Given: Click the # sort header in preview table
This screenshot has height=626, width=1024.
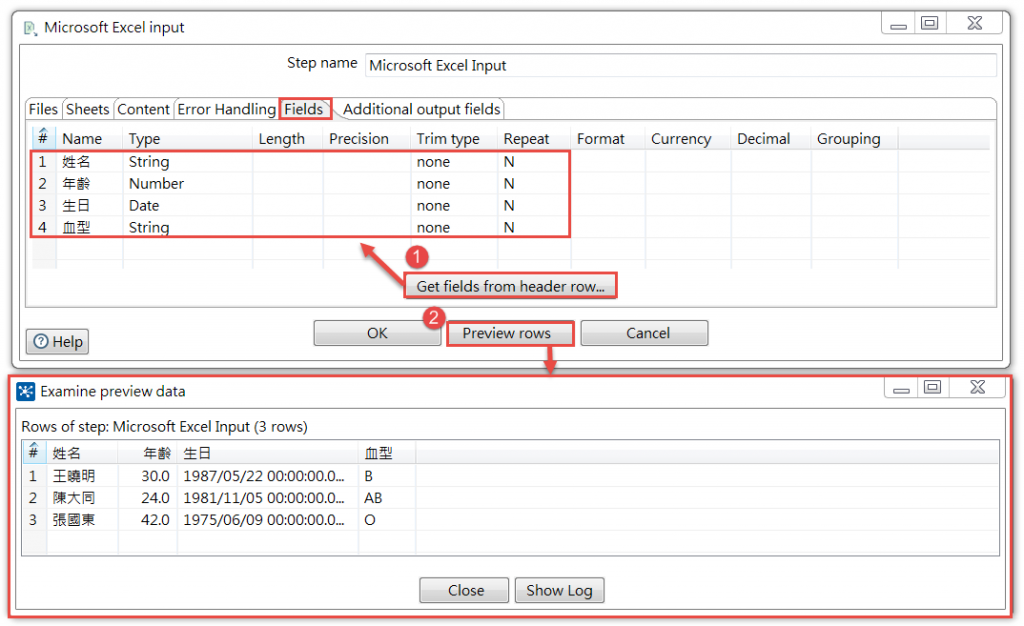Looking at the screenshot, I should coord(33,452).
